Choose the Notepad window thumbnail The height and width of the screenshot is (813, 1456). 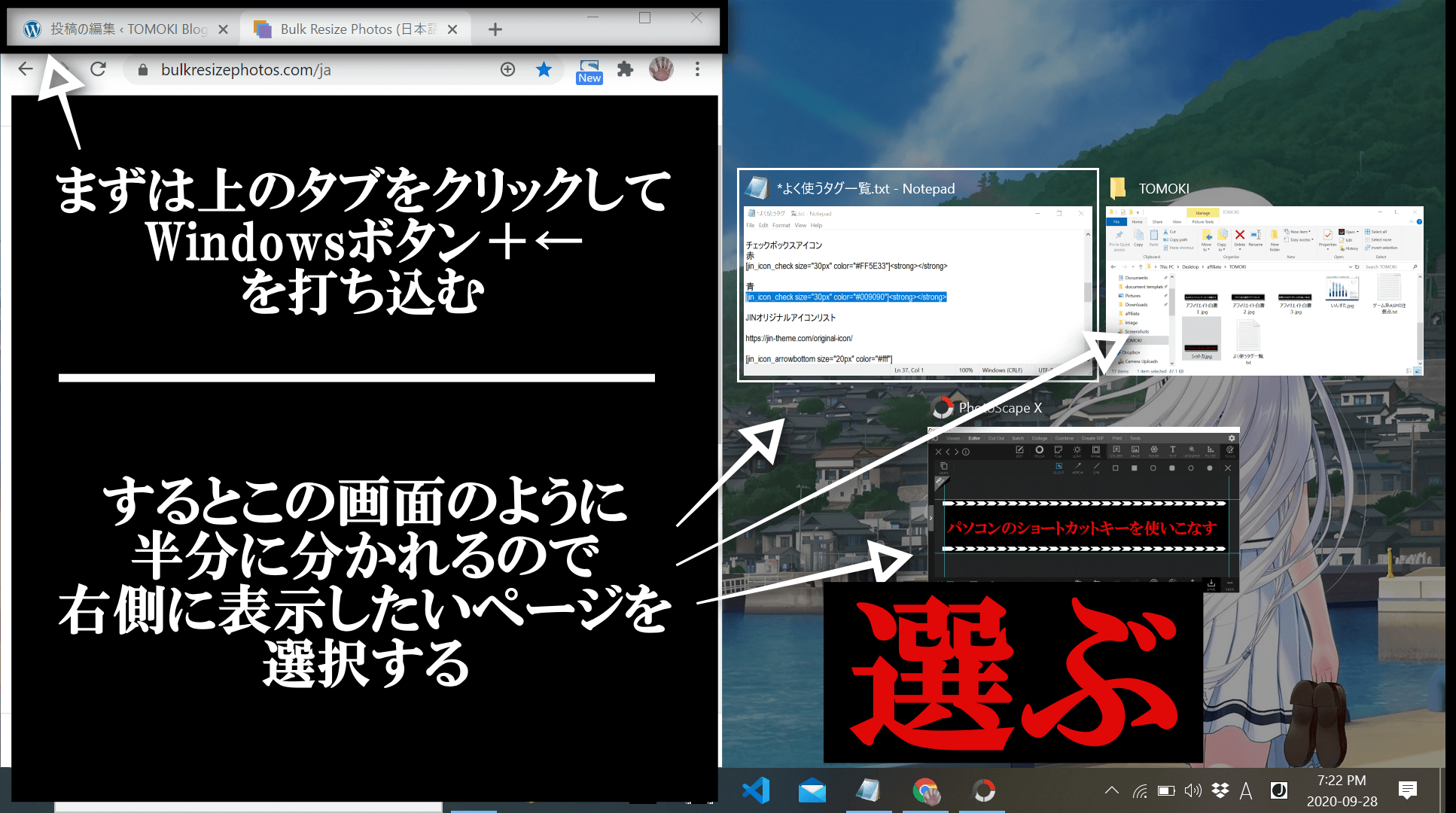pyautogui.click(x=918, y=276)
